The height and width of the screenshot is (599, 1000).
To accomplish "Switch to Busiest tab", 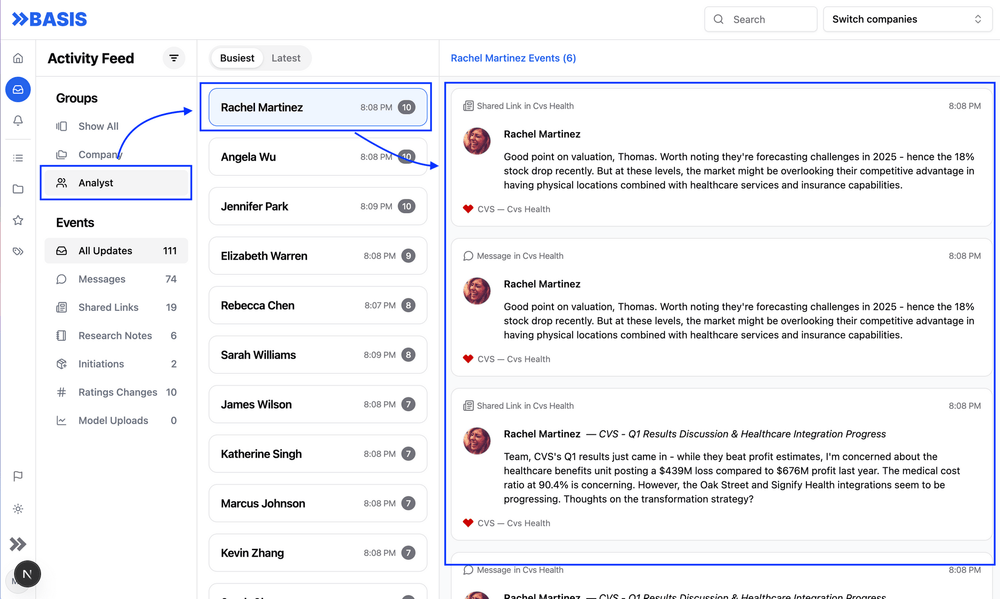I will (x=237, y=58).
